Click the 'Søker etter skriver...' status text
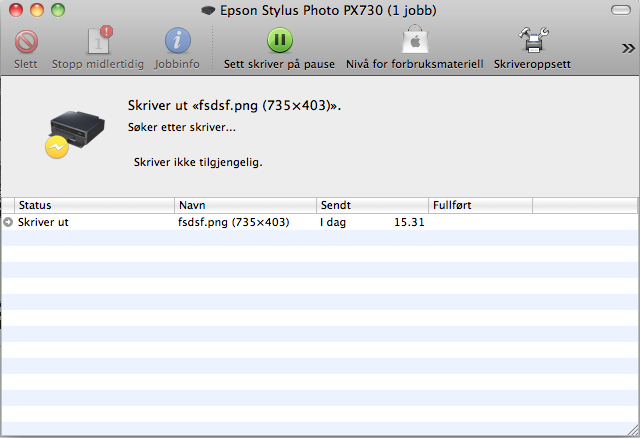The width and height of the screenshot is (640, 438). click(x=182, y=127)
